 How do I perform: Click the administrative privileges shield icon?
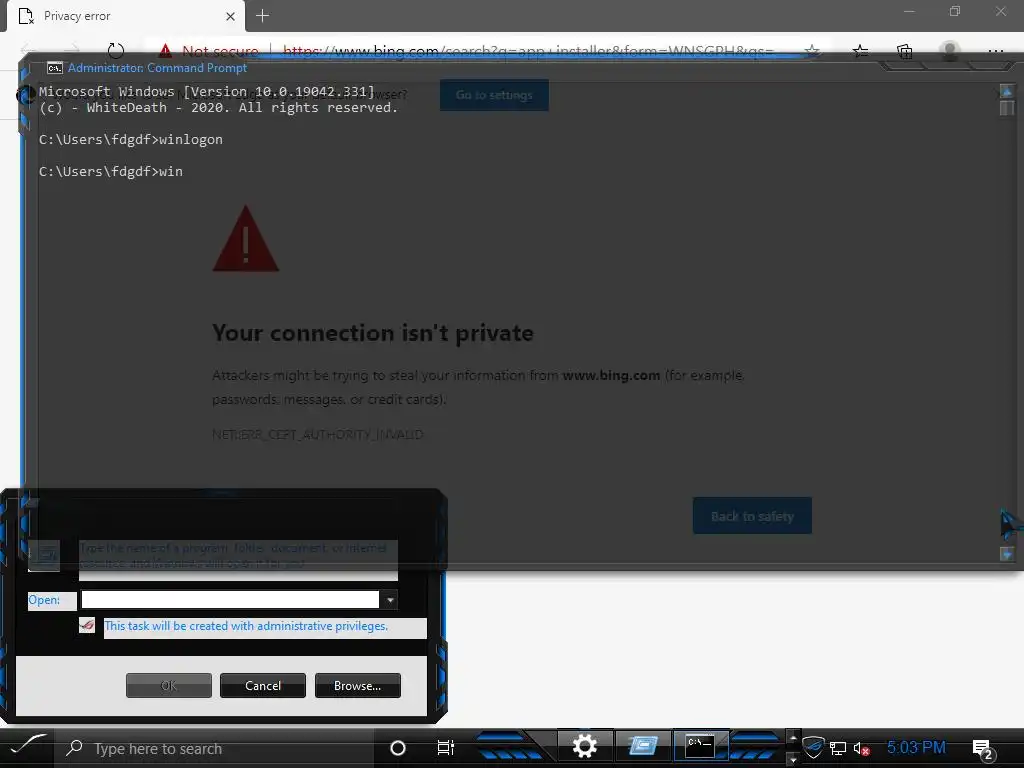[87, 625]
